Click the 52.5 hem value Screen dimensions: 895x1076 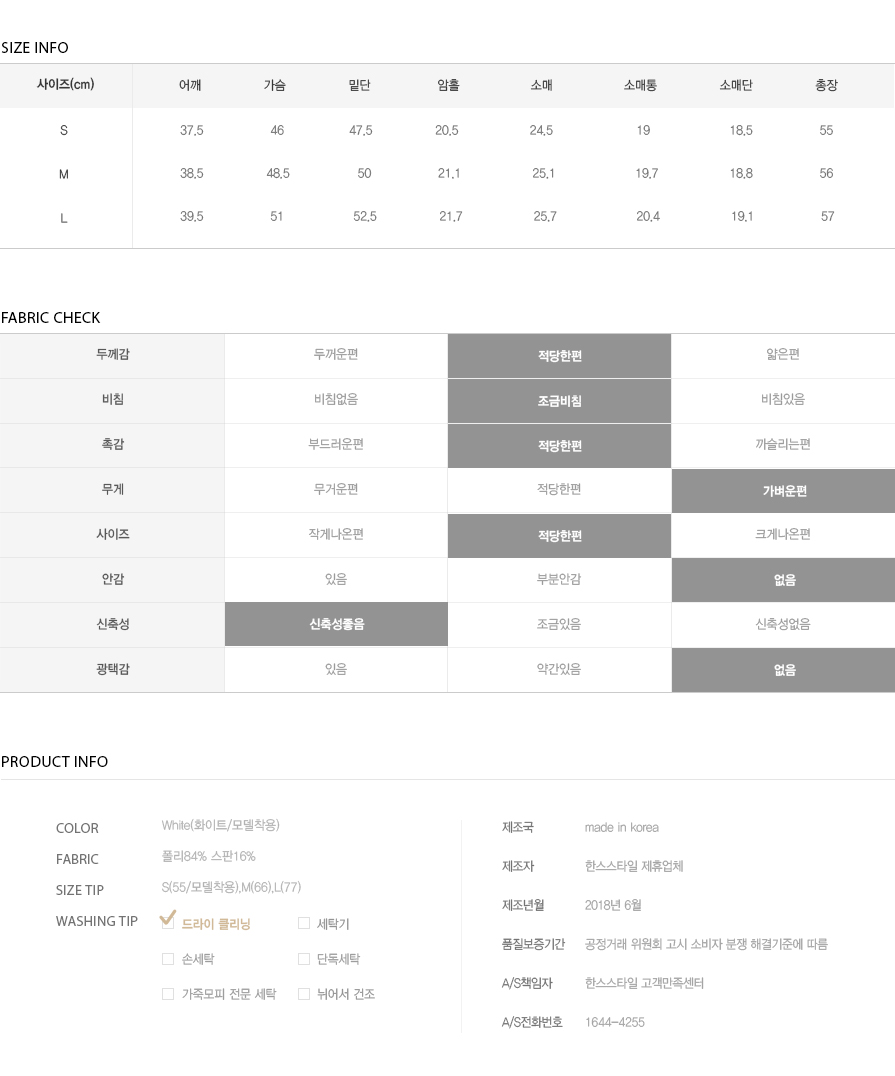[x=364, y=217]
